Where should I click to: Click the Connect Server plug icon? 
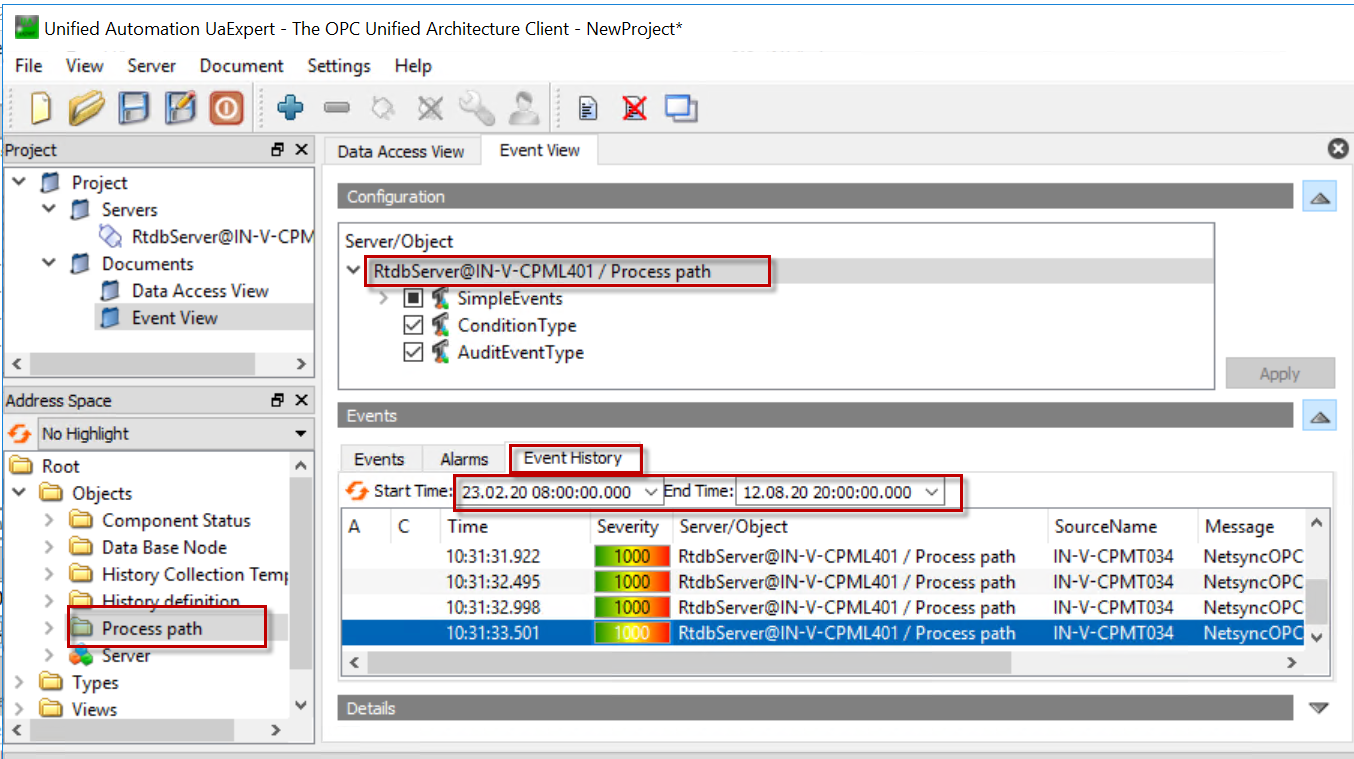tap(383, 108)
